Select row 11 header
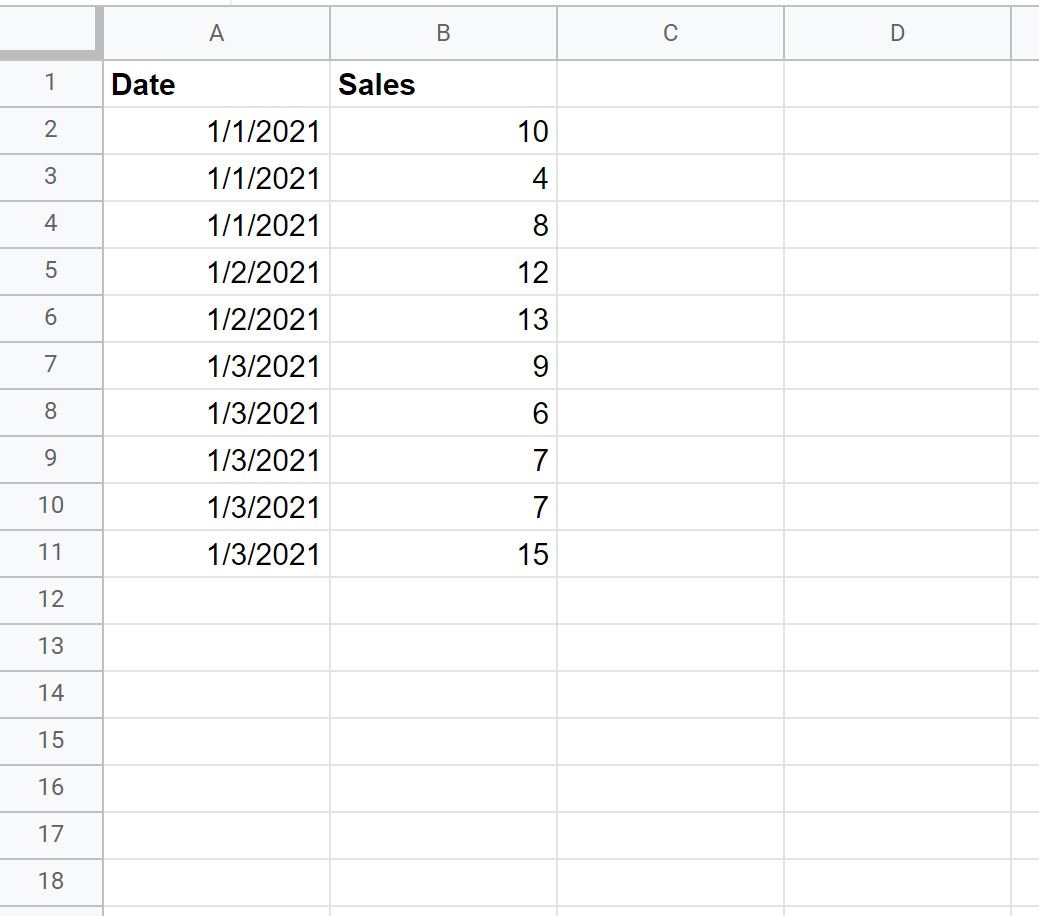The image size is (1039, 916). (51, 553)
